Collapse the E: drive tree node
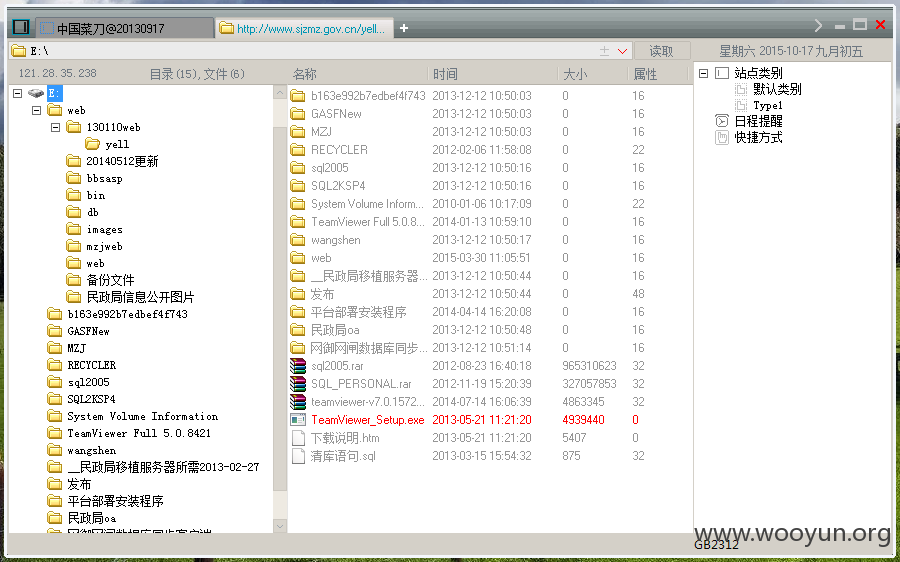This screenshot has width=900, height=562. tap(18, 93)
